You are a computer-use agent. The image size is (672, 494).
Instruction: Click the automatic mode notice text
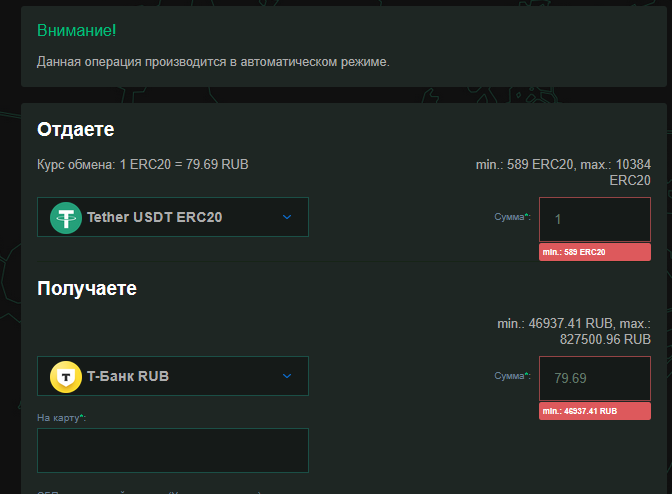point(213,62)
